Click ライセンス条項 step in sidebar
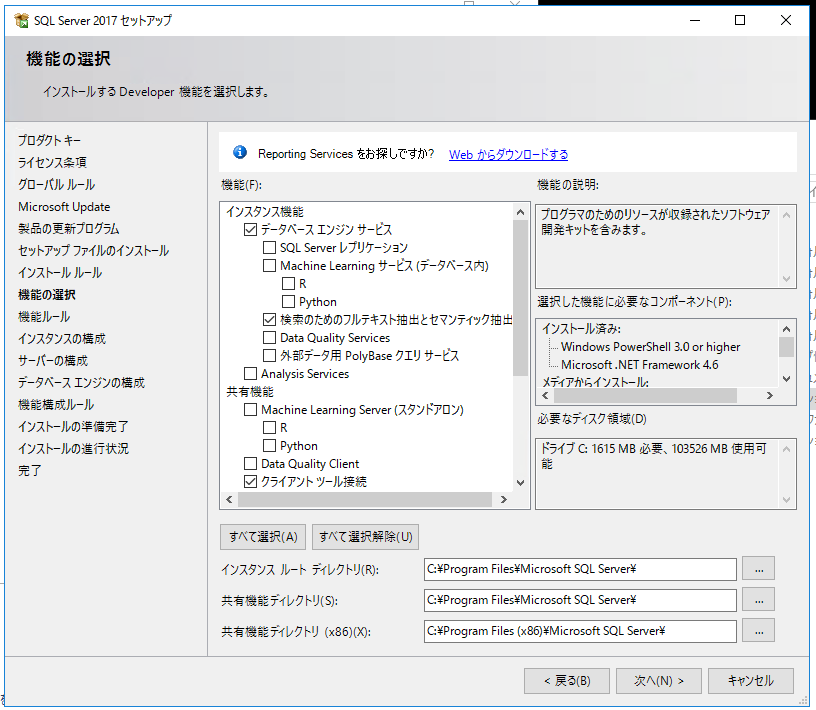Image resolution: width=816 pixels, height=710 pixels. (x=53, y=162)
